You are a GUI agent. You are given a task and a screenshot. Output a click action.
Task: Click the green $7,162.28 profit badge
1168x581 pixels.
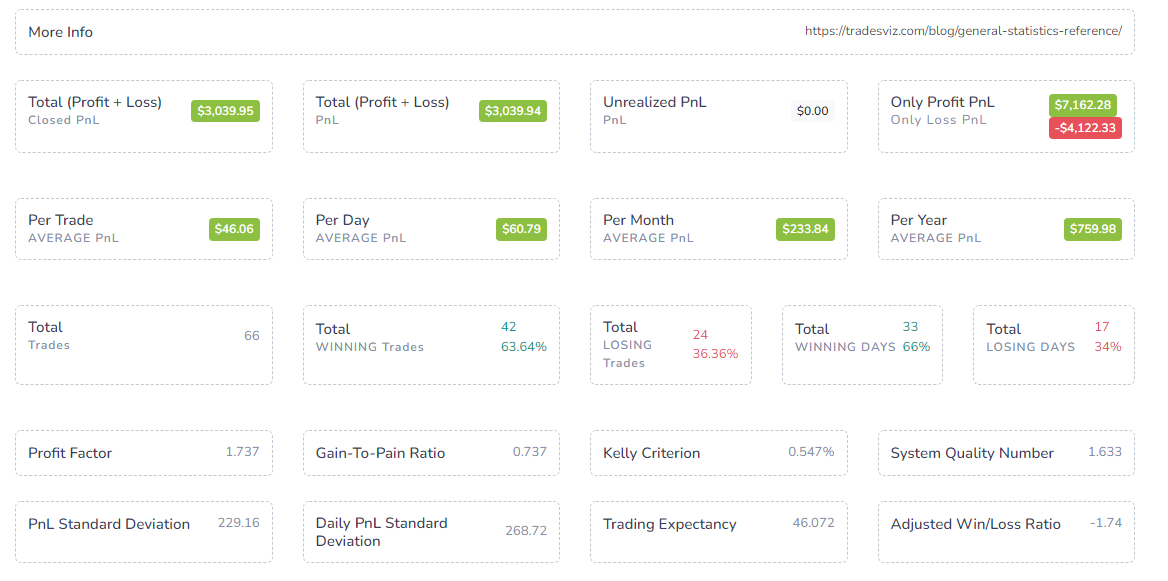pyautogui.click(x=1082, y=105)
